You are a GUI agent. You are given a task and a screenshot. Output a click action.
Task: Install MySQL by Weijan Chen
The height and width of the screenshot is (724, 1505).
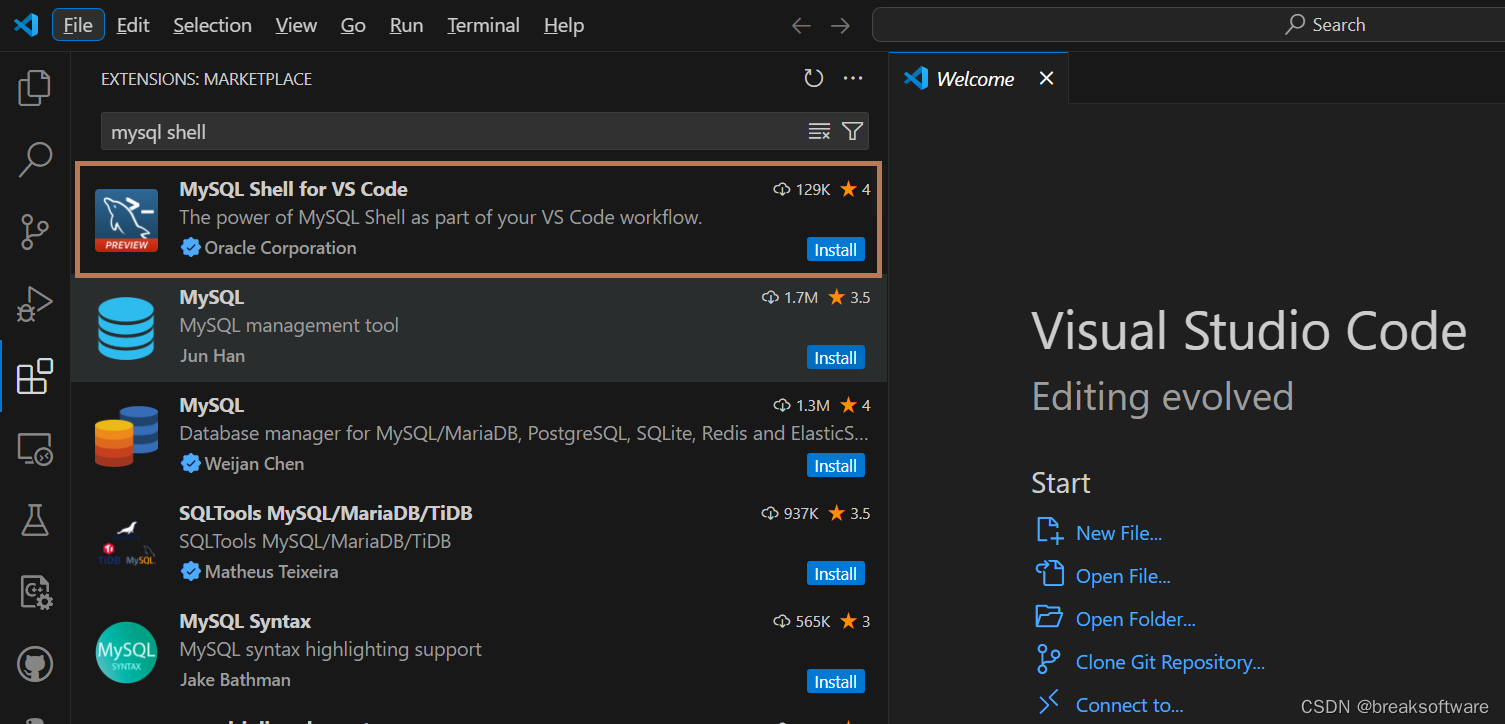(835, 466)
